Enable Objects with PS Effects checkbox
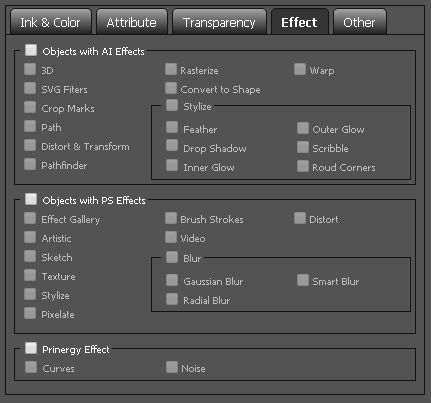 [31, 199]
